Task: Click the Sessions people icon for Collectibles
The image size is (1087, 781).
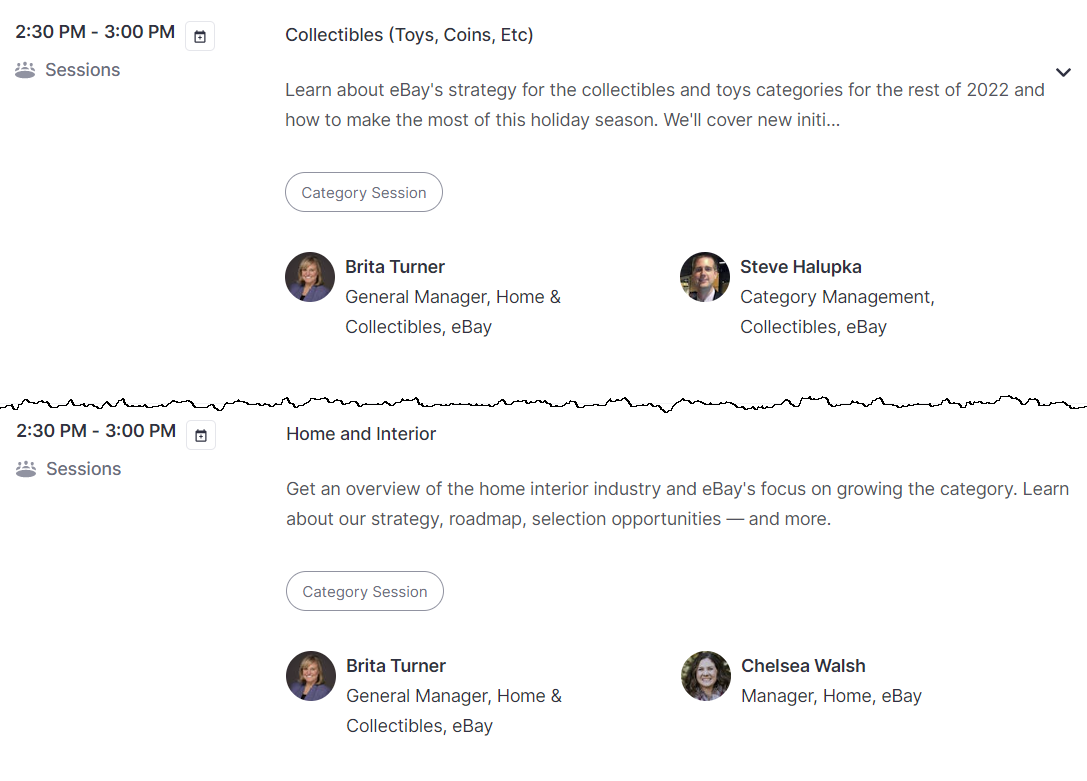Action: point(25,70)
